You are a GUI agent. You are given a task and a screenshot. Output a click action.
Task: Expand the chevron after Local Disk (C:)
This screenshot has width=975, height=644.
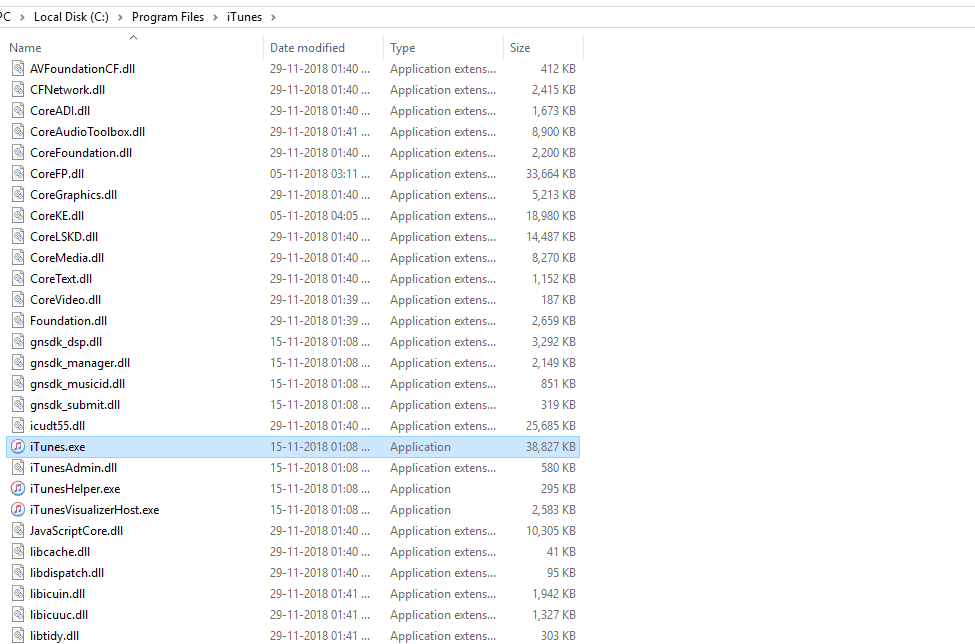(120, 17)
